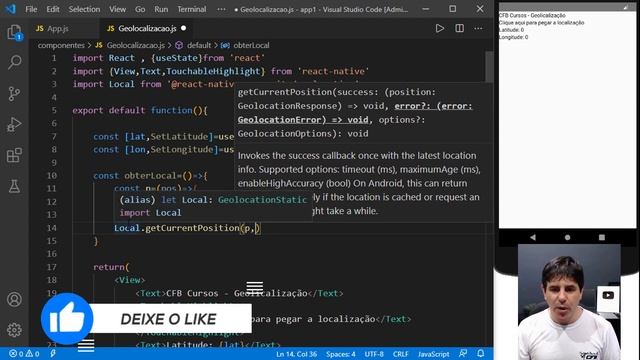Click the '<View>' tag on line 18

click(129, 280)
